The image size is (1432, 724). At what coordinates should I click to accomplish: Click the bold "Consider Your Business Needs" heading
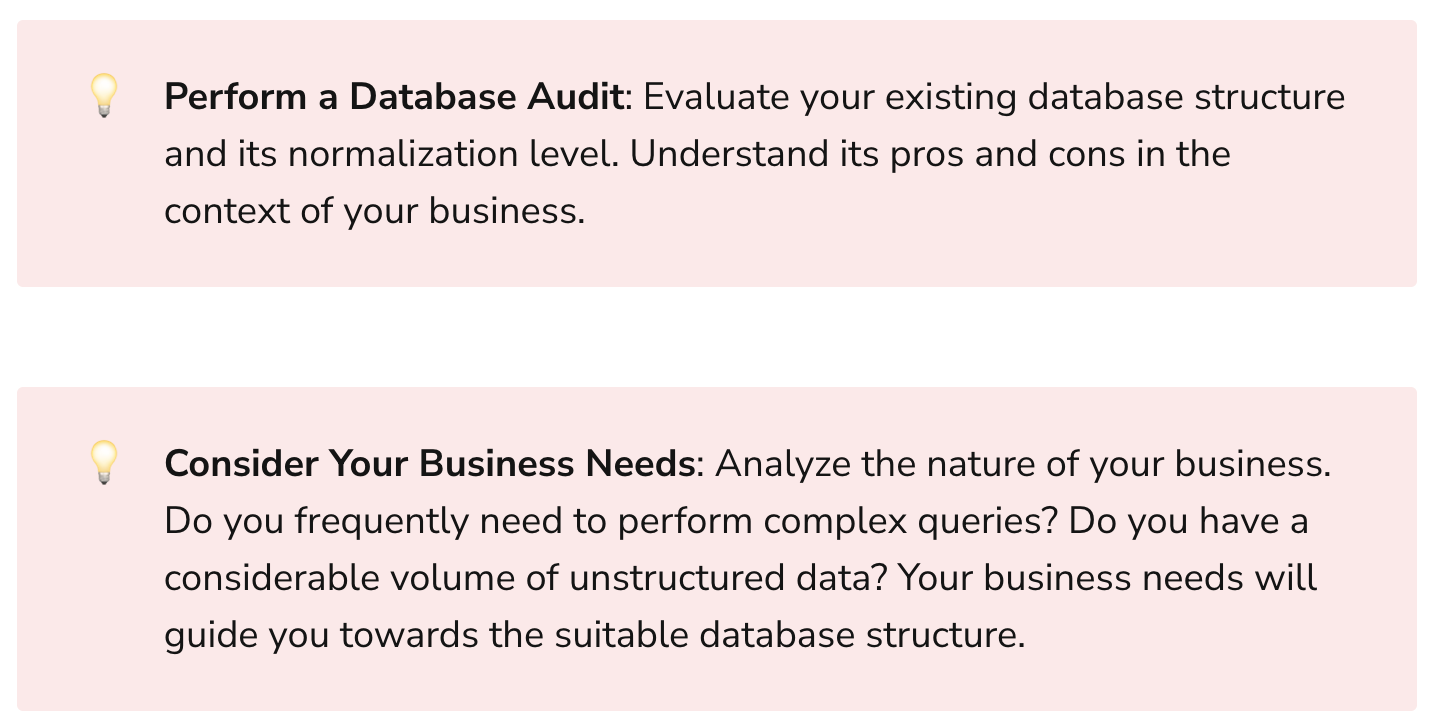[x=430, y=464]
